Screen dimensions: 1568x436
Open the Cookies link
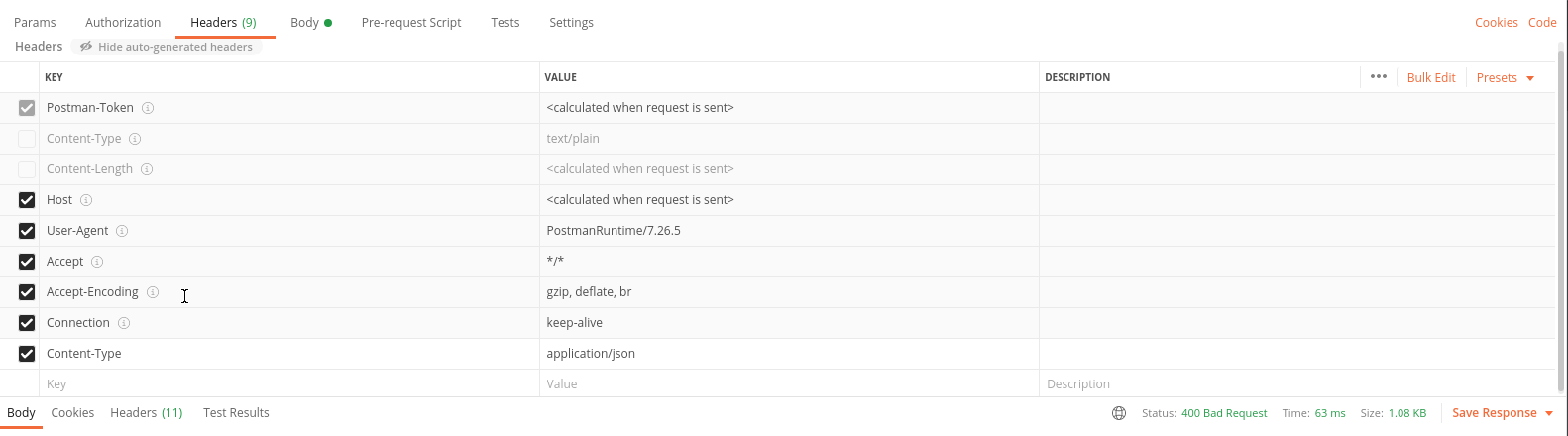[x=1496, y=23]
